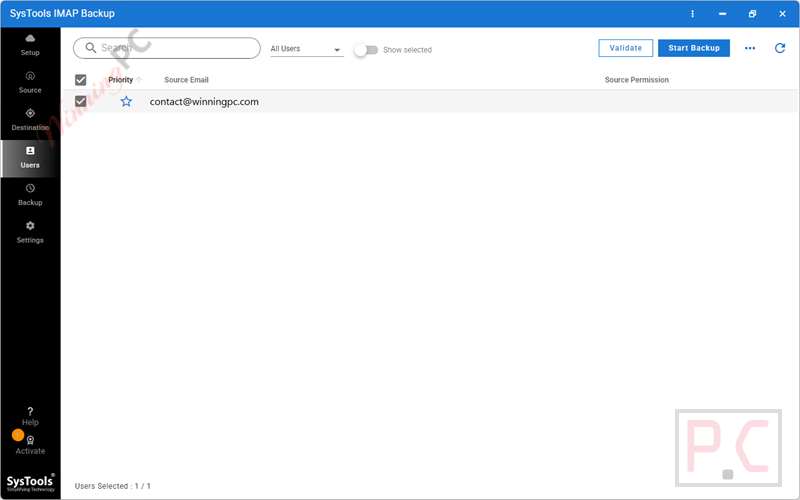Click the star priority icon for contact@winningpc.com

[126, 102]
